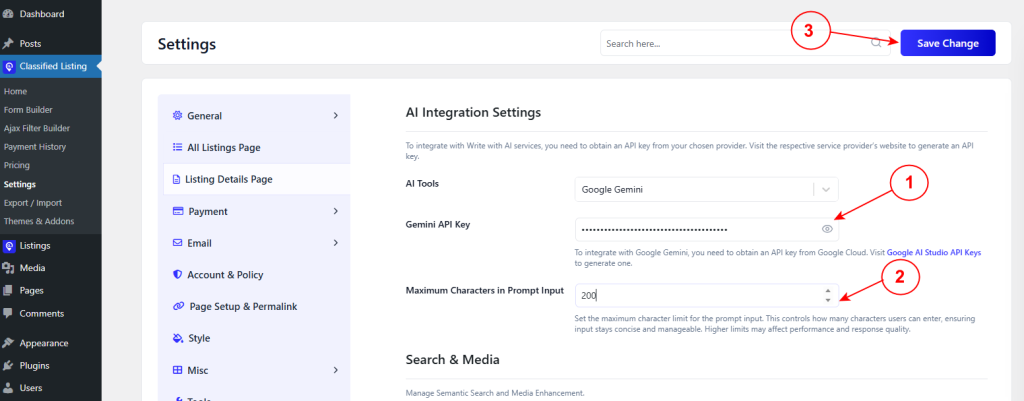1024x401 pixels.
Task: Click the Email envelope icon
Action: [x=177, y=243]
